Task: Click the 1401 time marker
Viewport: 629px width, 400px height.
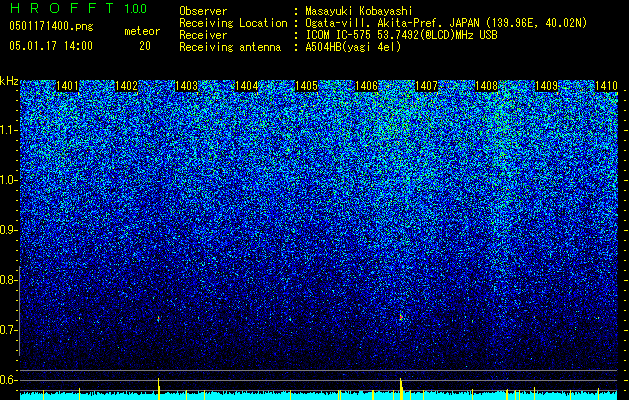Action: (x=67, y=86)
